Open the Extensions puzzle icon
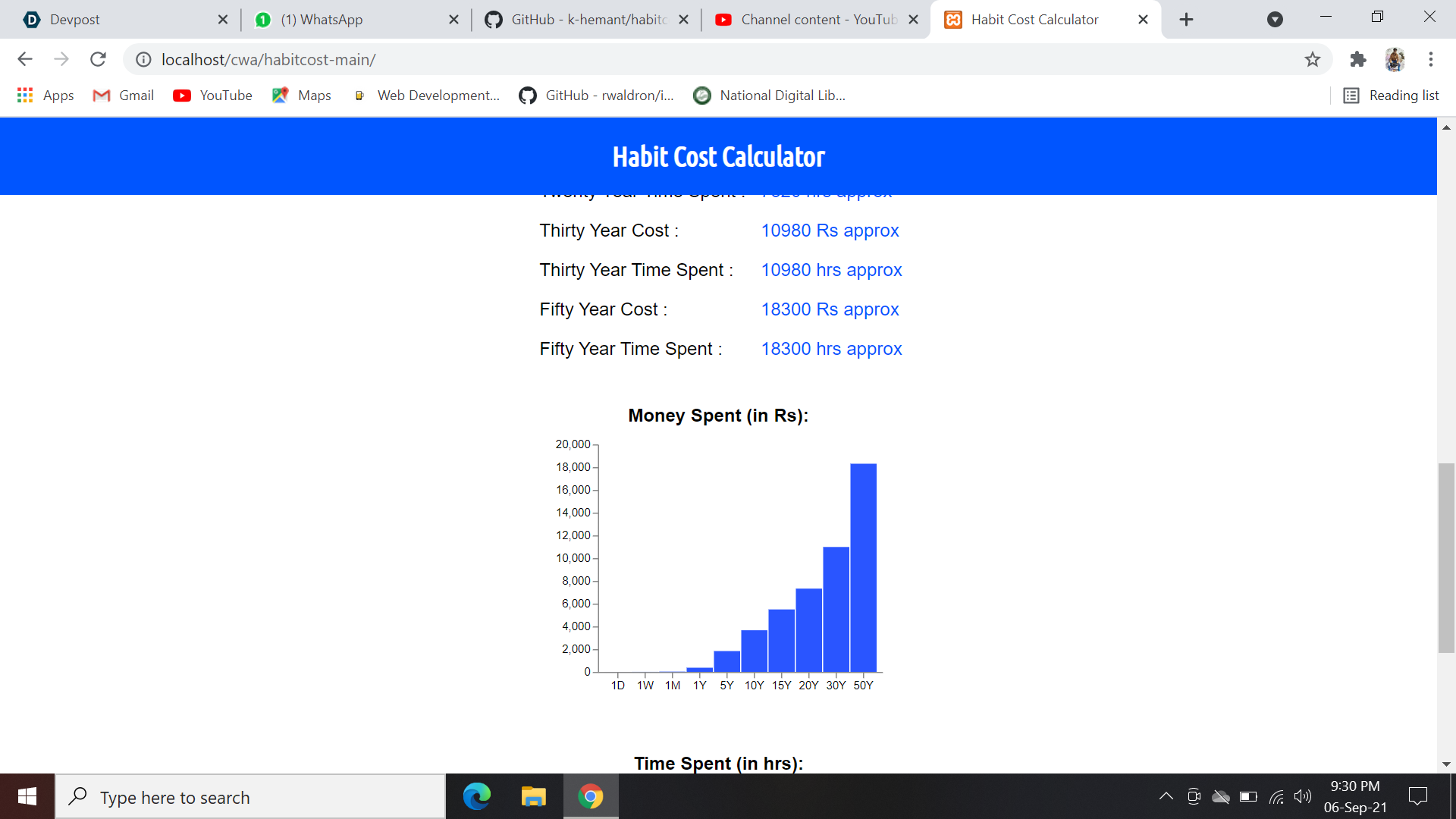This screenshot has width=1456, height=819. (x=1358, y=59)
